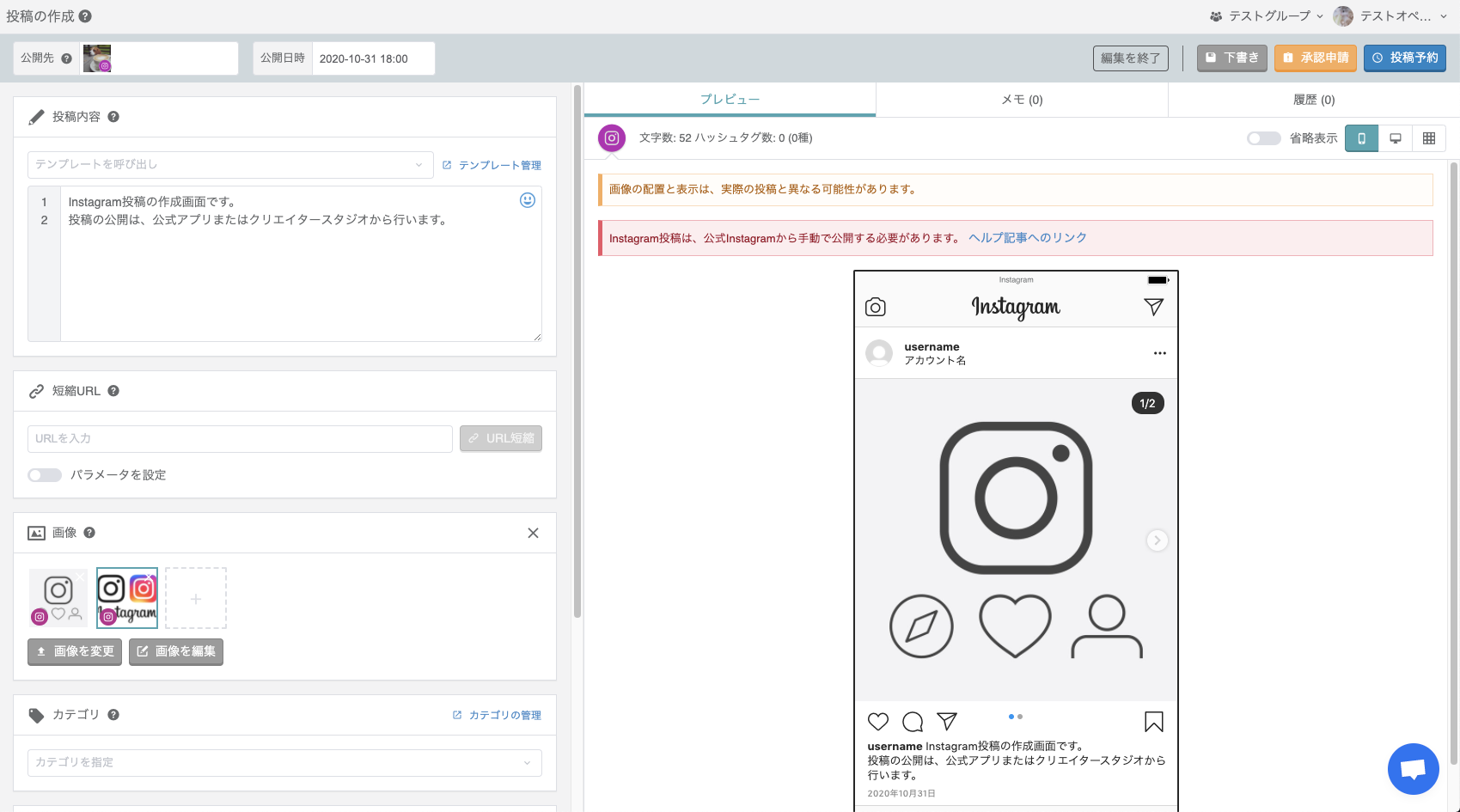This screenshot has height=812, width=1460.
Task: Switch to メモ (0) tab
Action: 1022,100
